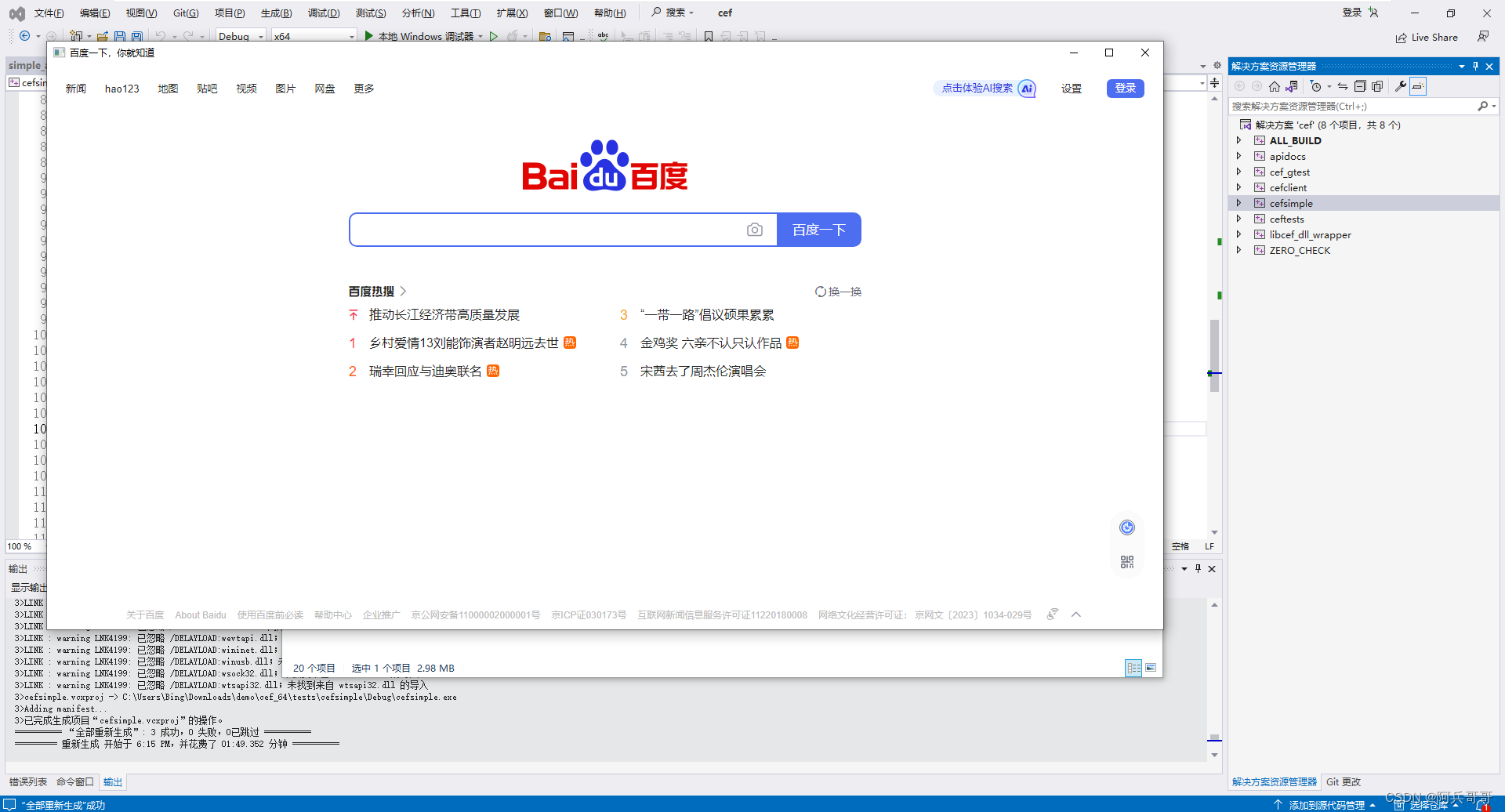Open the hao123 link in Baidu nav
This screenshot has width=1505, height=812.
[x=122, y=89]
